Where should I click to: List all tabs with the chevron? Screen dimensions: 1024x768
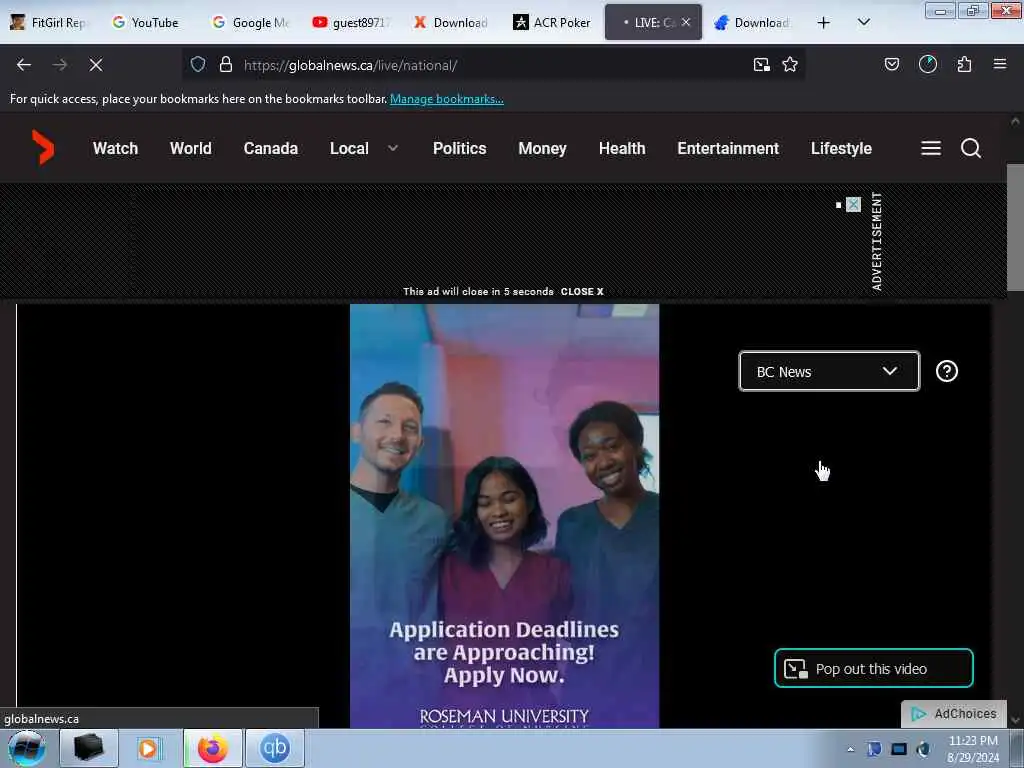(x=863, y=22)
